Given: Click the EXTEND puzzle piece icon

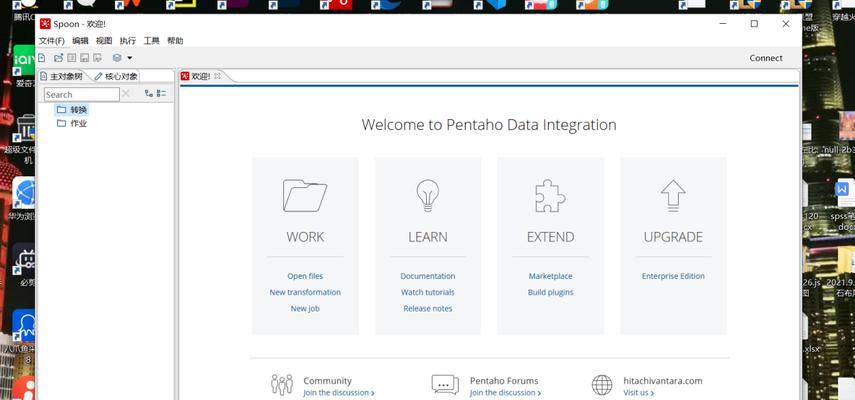Looking at the screenshot, I should [550, 195].
